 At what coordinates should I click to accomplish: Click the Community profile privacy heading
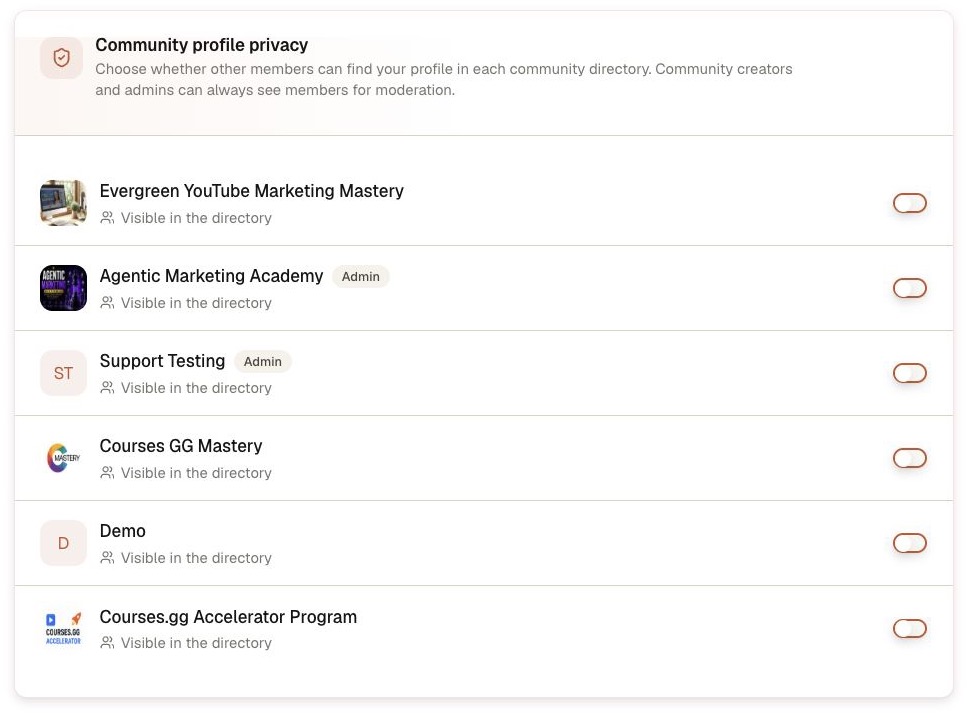pyautogui.click(x=202, y=45)
